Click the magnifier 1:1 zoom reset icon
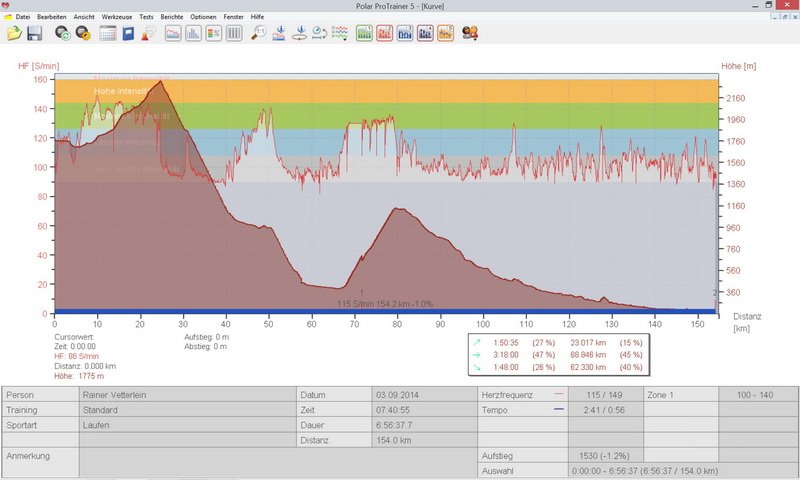The width and height of the screenshot is (800, 480). (258, 33)
